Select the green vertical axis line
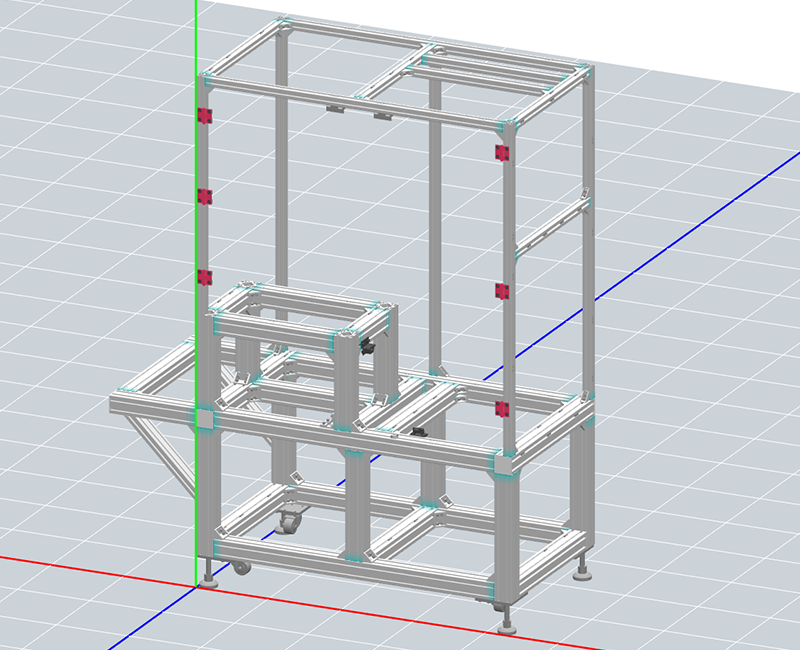The image size is (800, 650). 197,50
